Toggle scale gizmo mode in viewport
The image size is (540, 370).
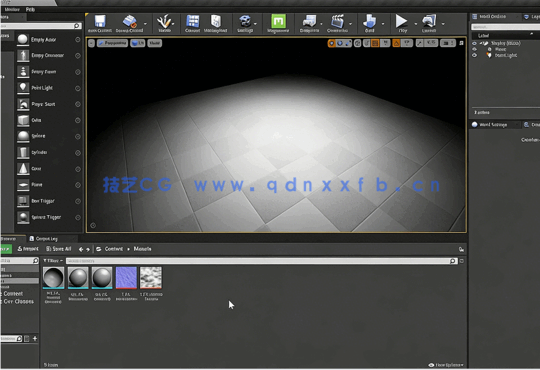pyautogui.click(x=348, y=43)
